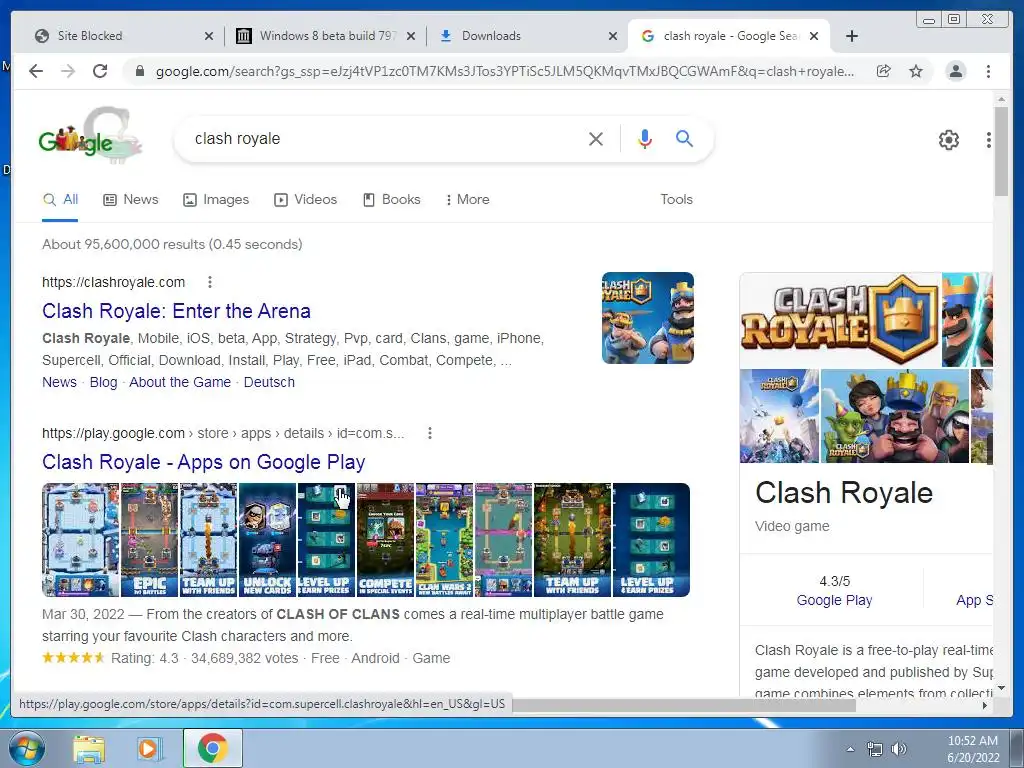Open File Explorer from taskbar
Screen dimensions: 1024x768
(x=89, y=748)
